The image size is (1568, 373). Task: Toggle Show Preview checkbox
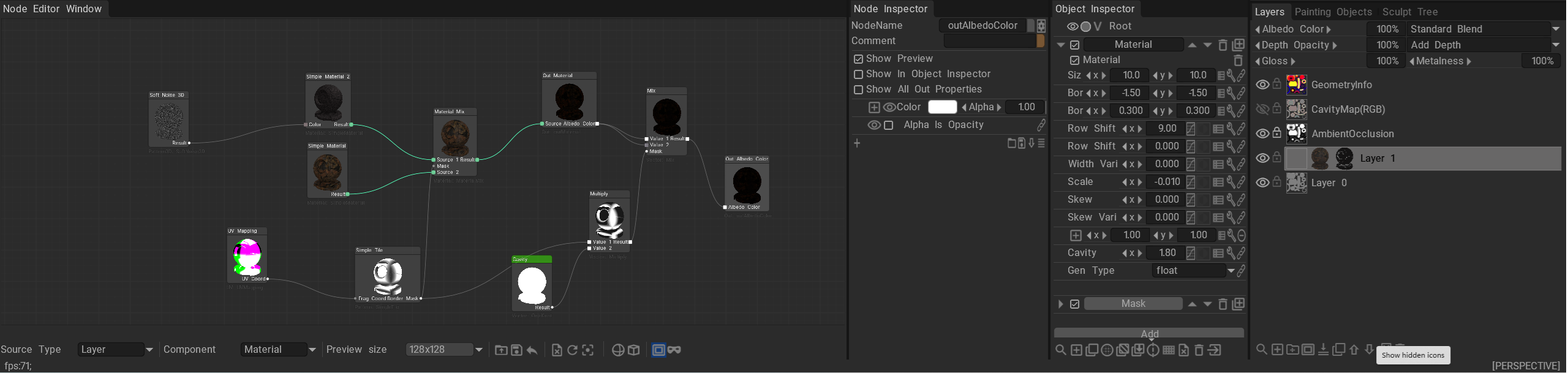pyautogui.click(x=859, y=59)
